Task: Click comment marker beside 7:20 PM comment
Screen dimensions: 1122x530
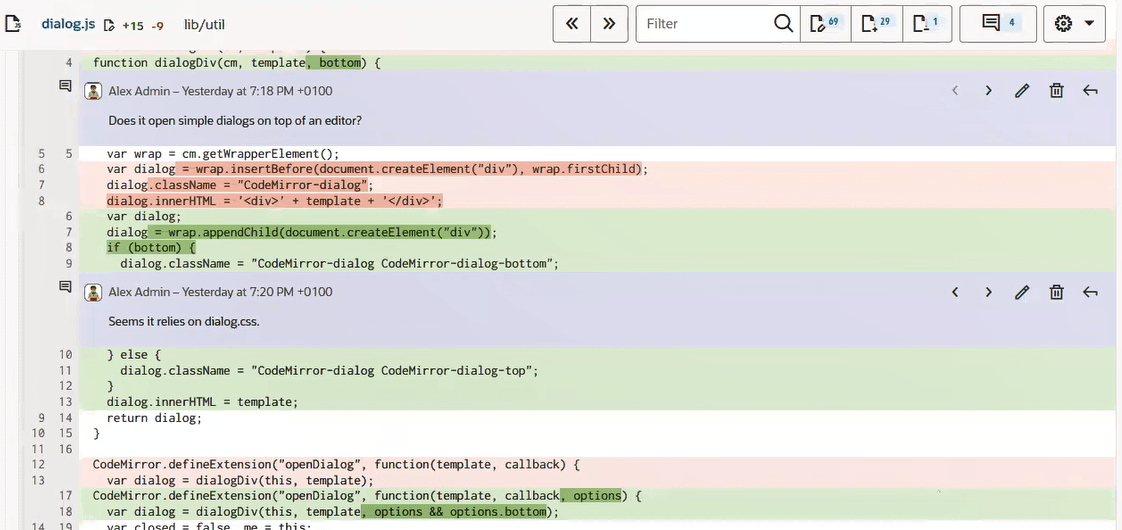Action: [64, 287]
